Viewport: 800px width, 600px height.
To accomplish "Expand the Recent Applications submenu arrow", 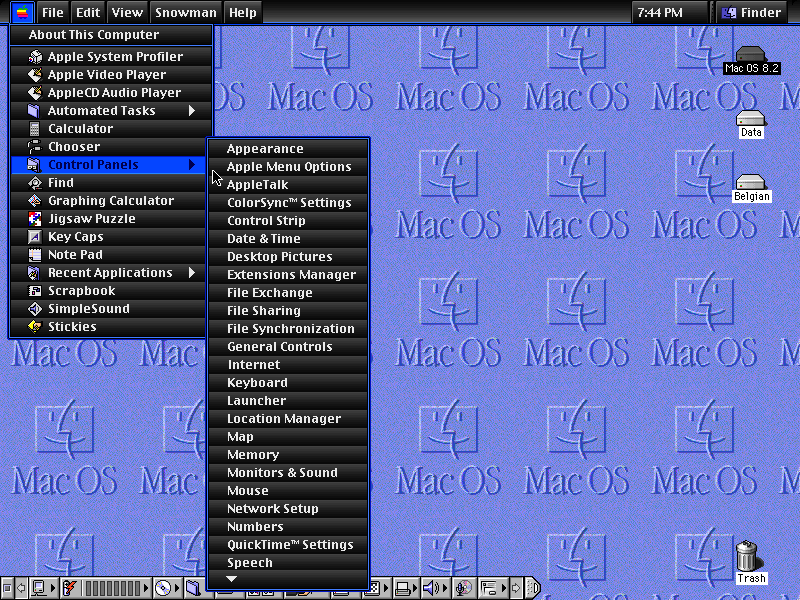I will pyautogui.click(x=192, y=272).
